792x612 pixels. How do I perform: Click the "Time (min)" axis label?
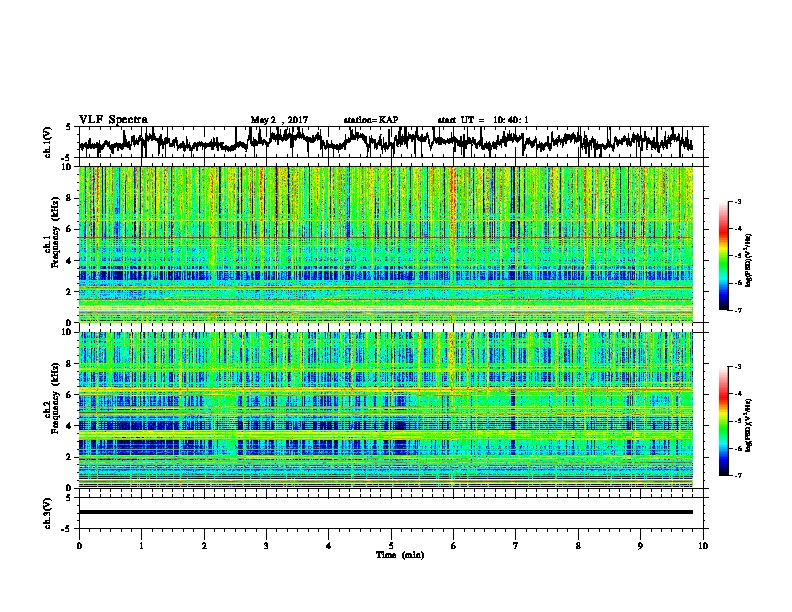click(x=400, y=555)
